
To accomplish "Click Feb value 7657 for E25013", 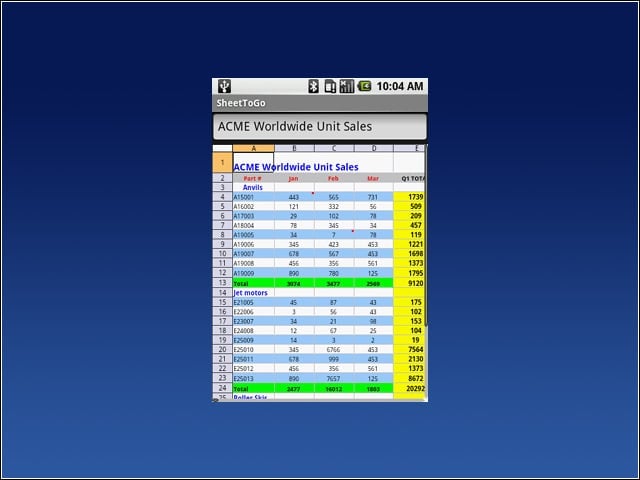I will (334, 378).
